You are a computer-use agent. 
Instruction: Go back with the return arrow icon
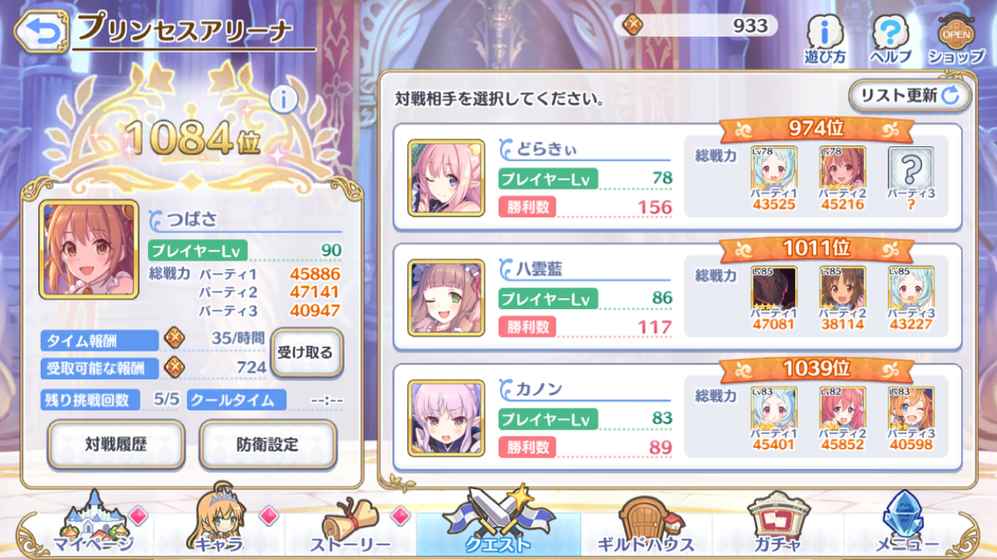point(41,30)
